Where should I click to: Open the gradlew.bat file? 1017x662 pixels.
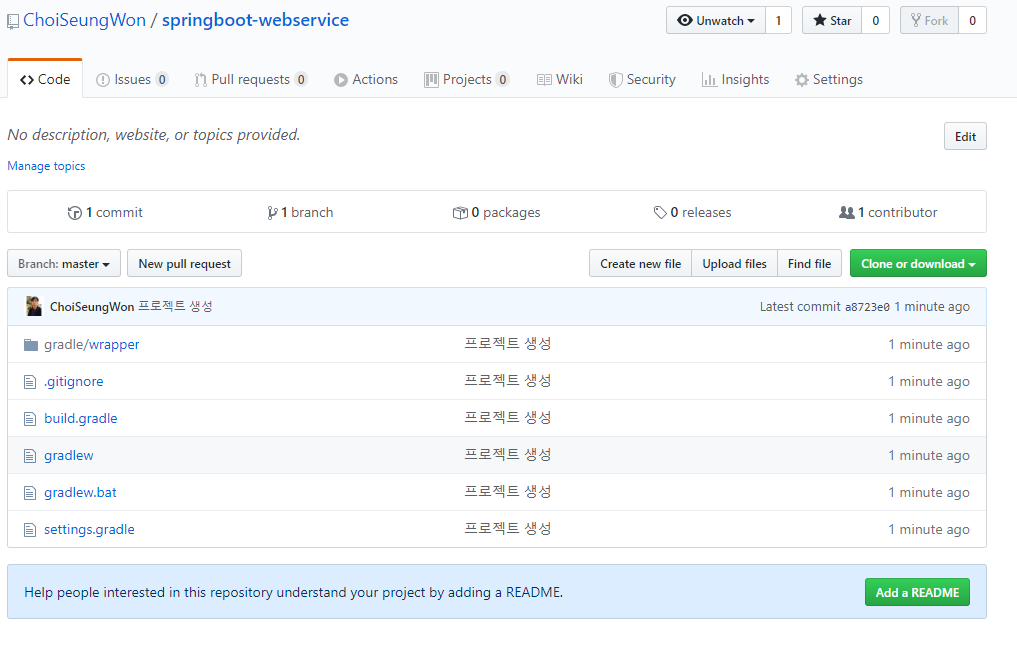point(80,492)
